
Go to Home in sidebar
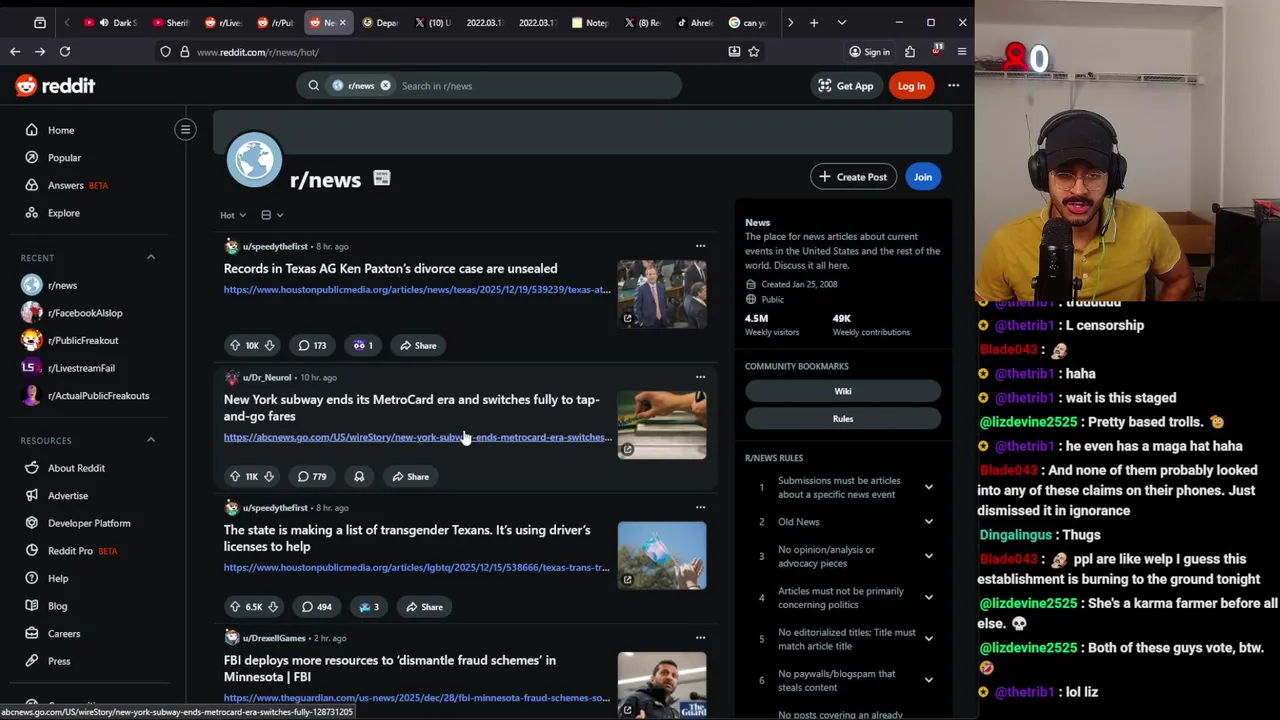tap(61, 130)
